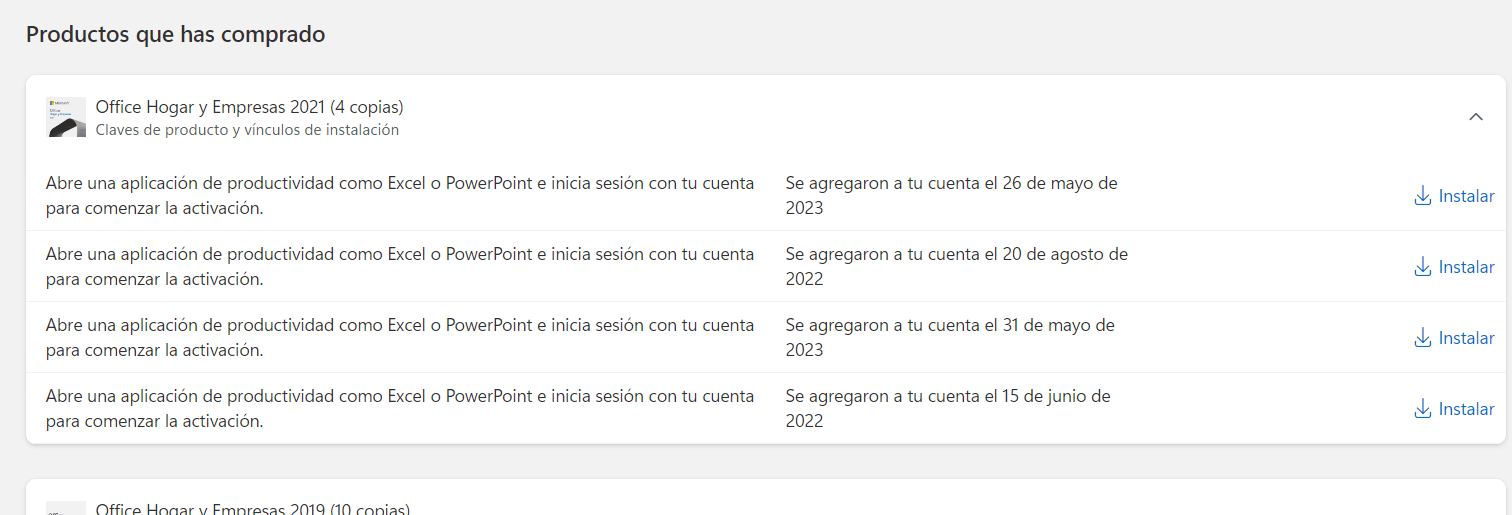Click download icon for 31 de mayo 2023 copy

coord(1422,338)
